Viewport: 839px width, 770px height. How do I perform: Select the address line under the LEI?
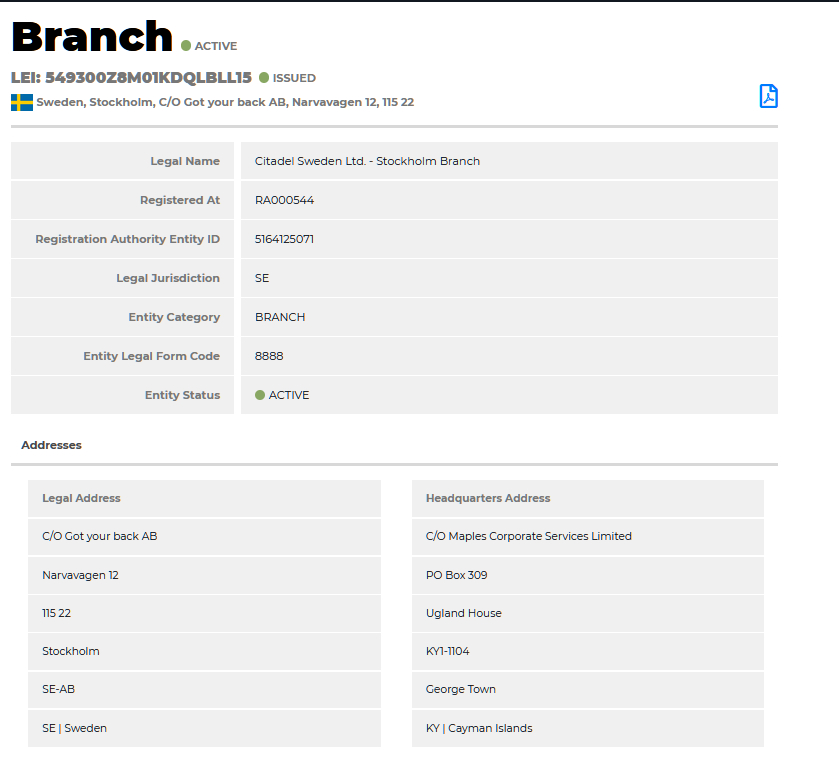225,102
